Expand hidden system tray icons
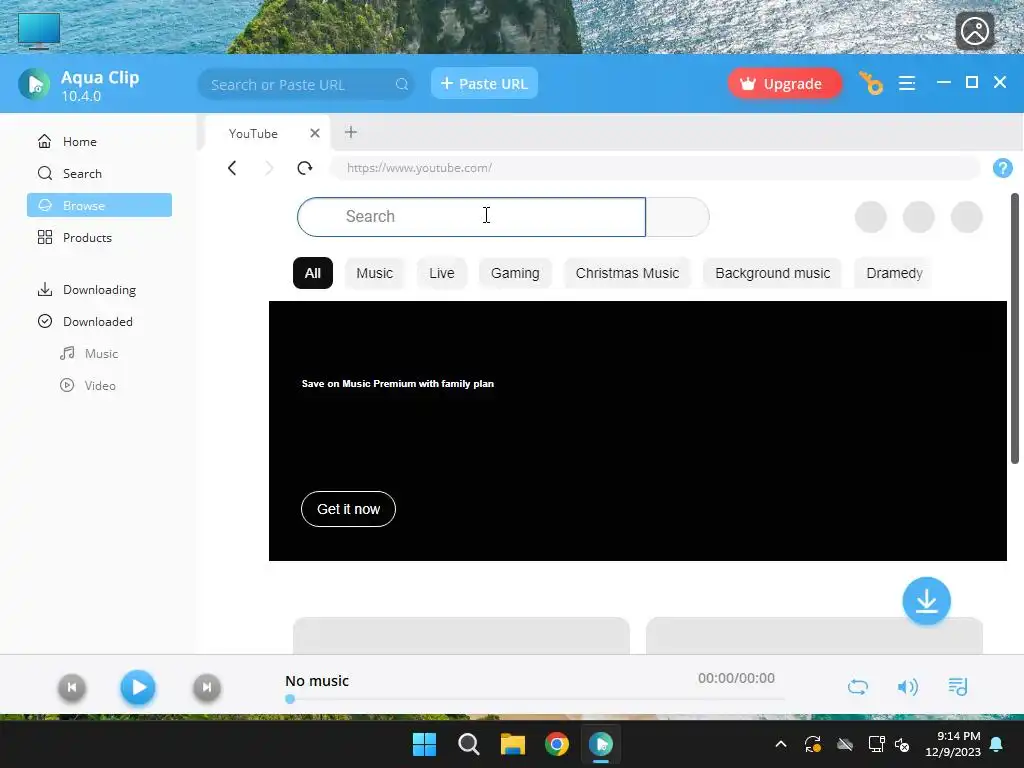The width and height of the screenshot is (1024, 768). coord(780,744)
